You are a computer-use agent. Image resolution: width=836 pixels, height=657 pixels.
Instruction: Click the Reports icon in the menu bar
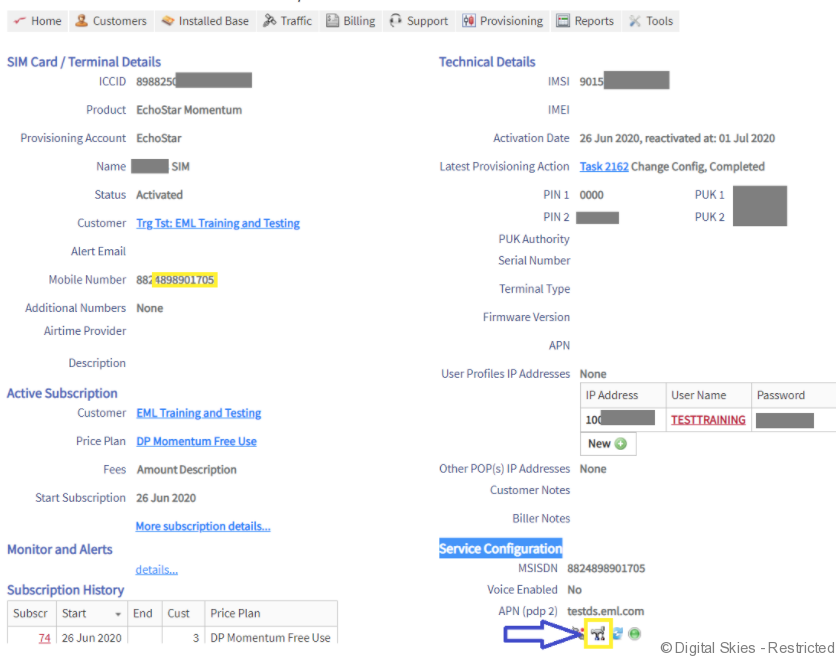click(x=564, y=21)
